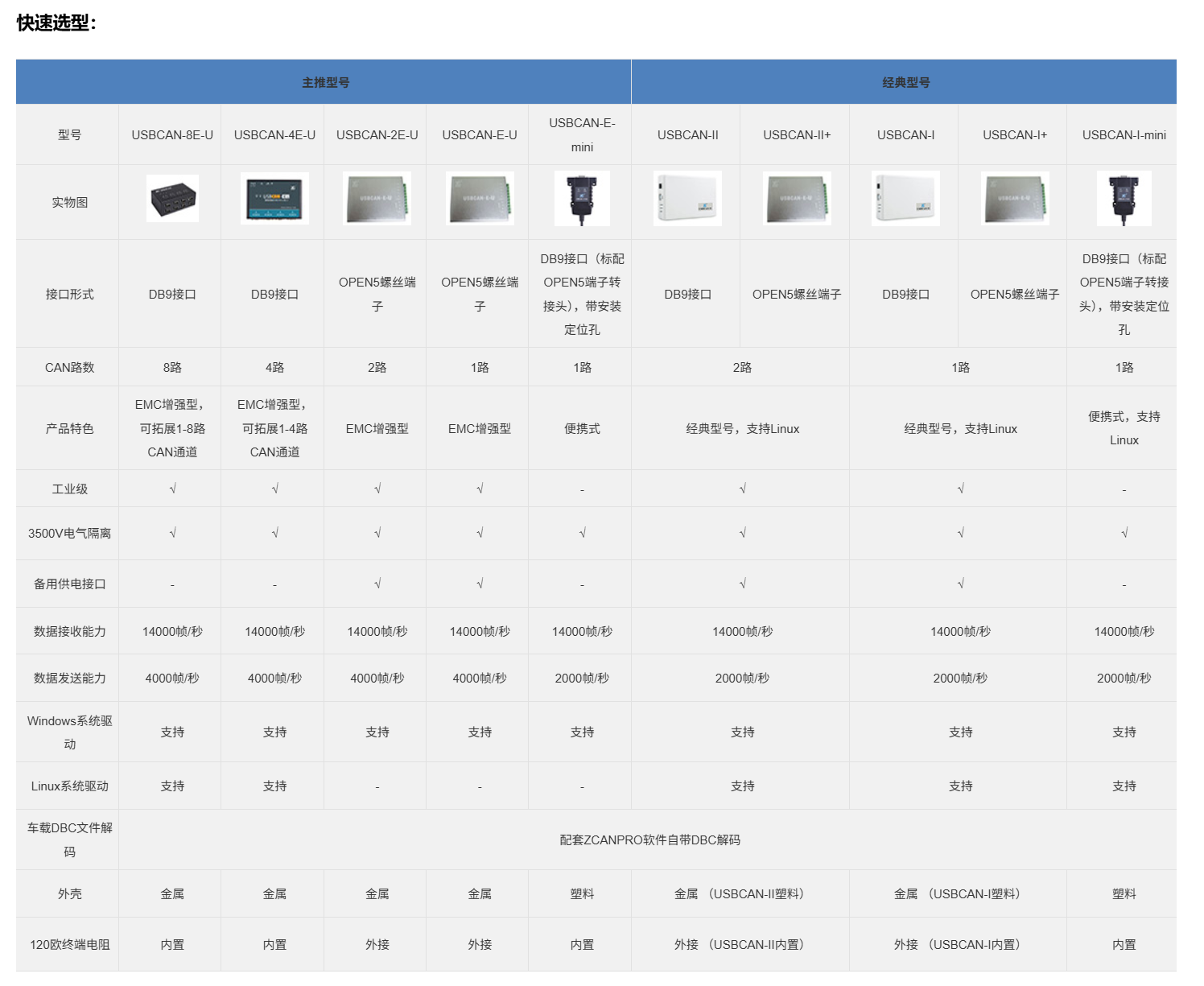Click the white USBCAN-II product photo
The image size is (1204, 986).
click(x=687, y=198)
